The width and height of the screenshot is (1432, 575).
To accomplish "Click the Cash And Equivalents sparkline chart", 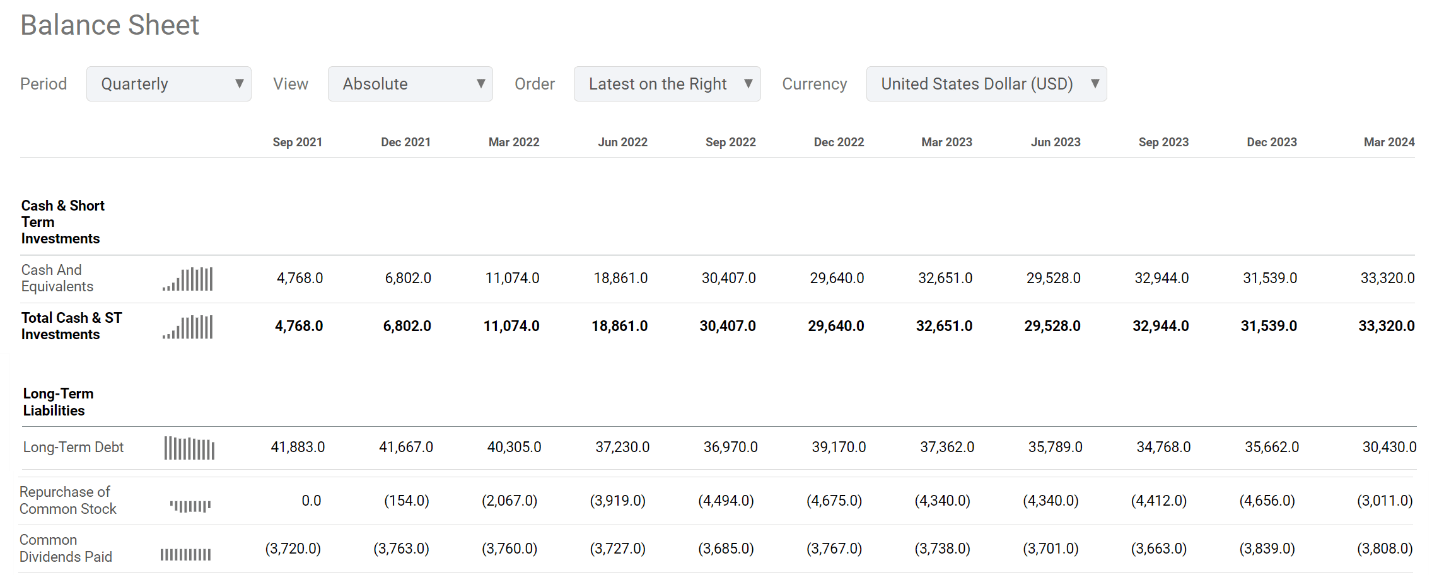I will (x=188, y=279).
